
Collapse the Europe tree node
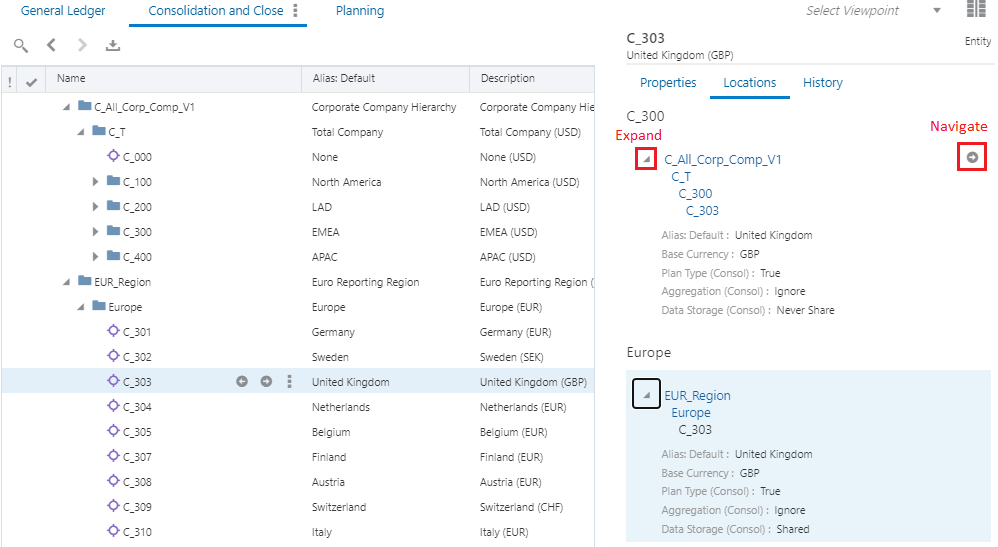point(81,307)
